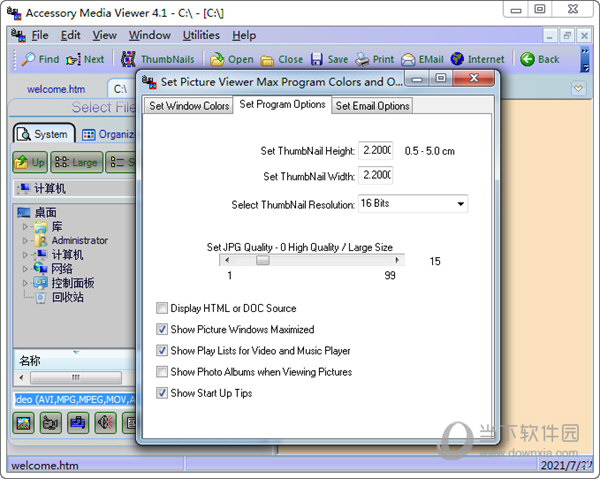
Task: Open the 计算机 location combo box
Action: click(75, 188)
